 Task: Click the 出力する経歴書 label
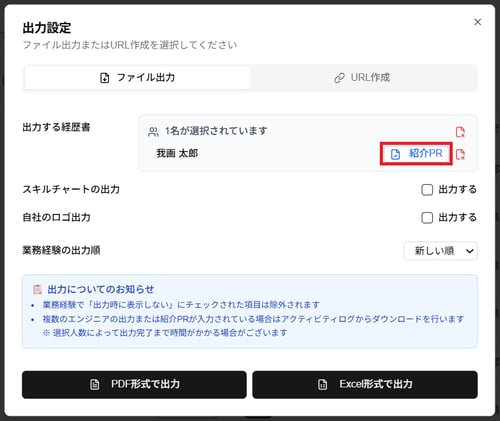coord(56,127)
